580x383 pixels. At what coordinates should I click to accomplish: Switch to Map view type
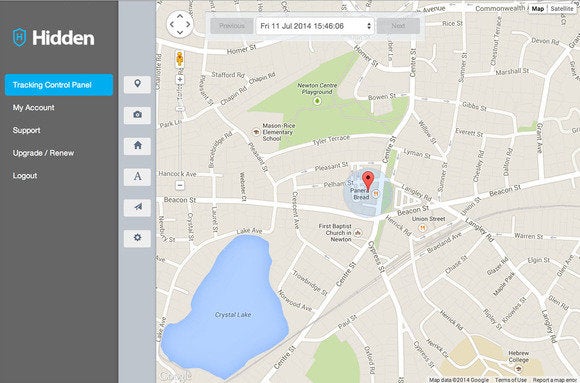[x=538, y=9]
